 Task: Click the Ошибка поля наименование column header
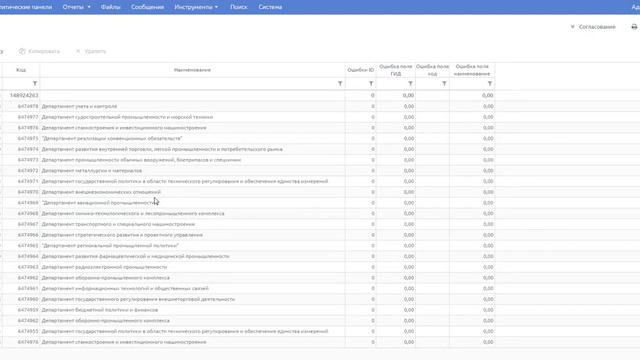(472, 70)
